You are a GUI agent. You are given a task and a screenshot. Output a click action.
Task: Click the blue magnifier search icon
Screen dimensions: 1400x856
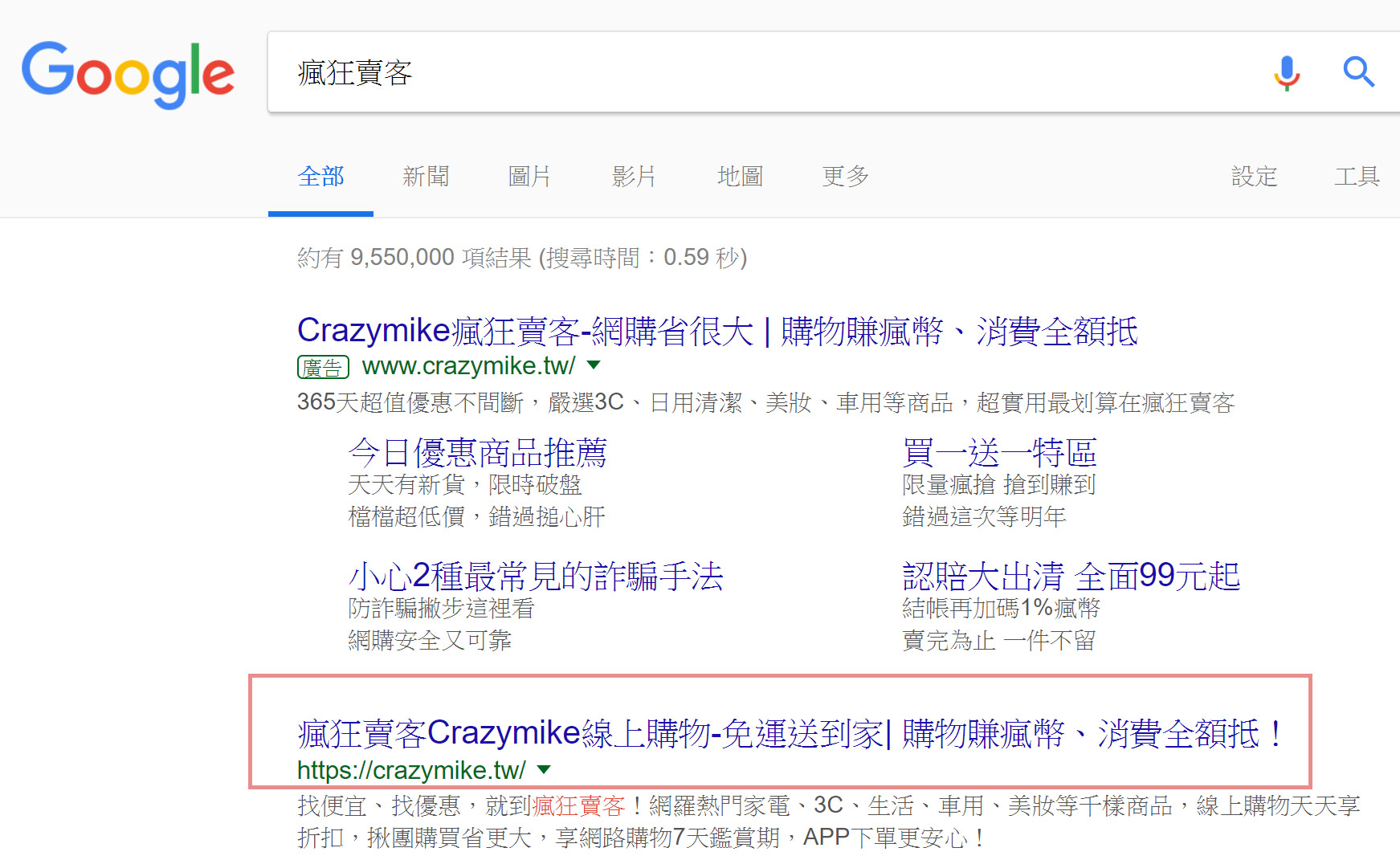pos(1358,72)
